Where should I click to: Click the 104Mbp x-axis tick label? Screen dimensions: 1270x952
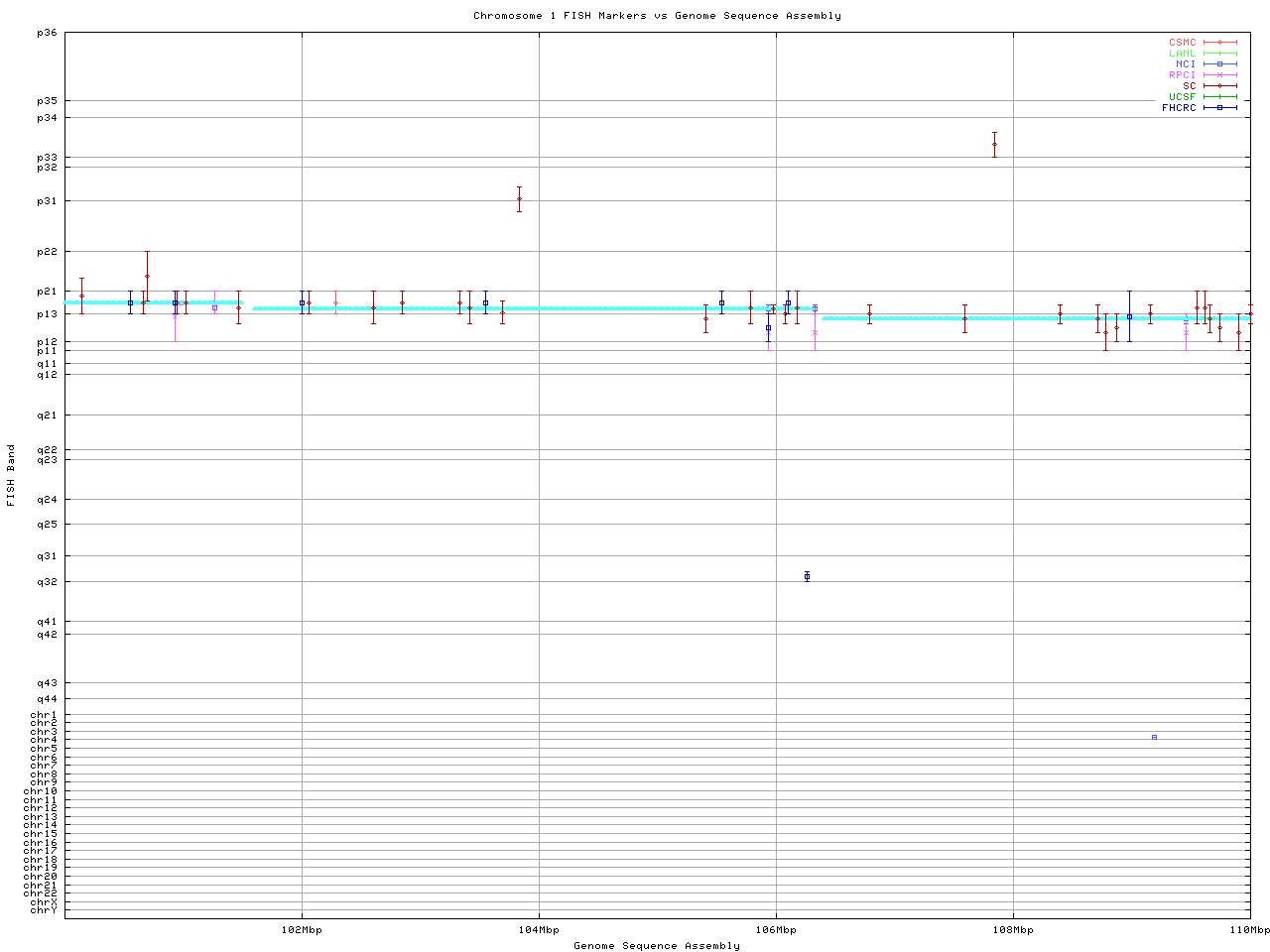(x=539, y=930)
